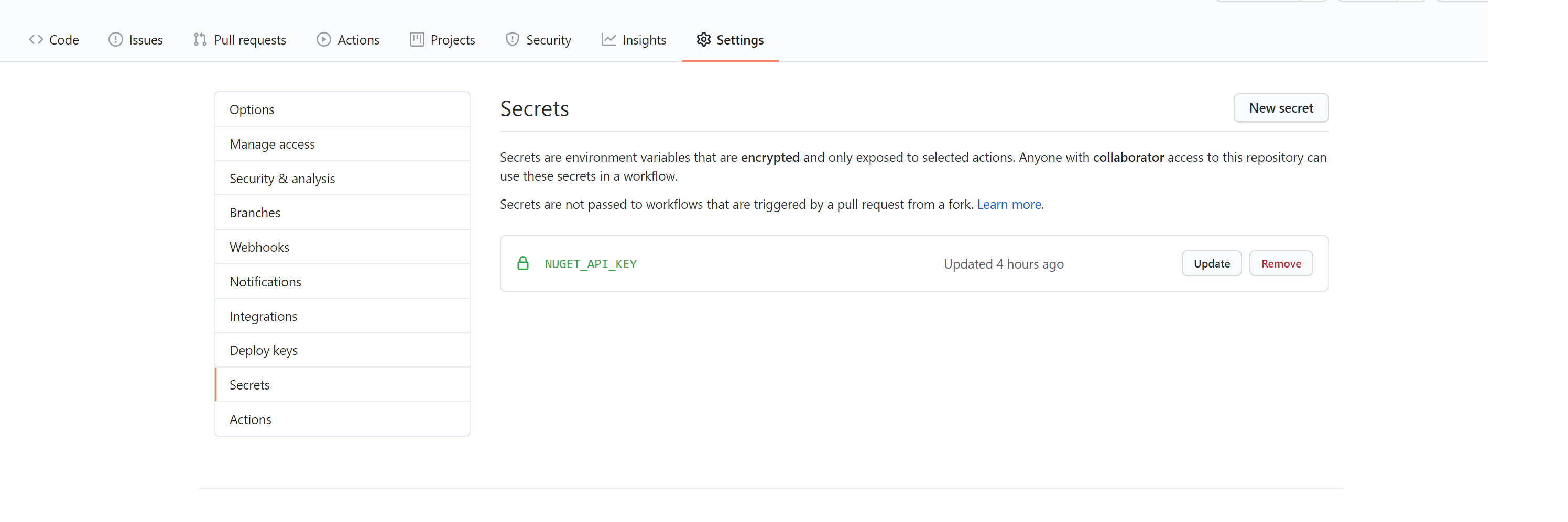Viewport: 1568px width, 522px height.
Task: Select Branches in the settings sidebar
Action: click(255, 213)
